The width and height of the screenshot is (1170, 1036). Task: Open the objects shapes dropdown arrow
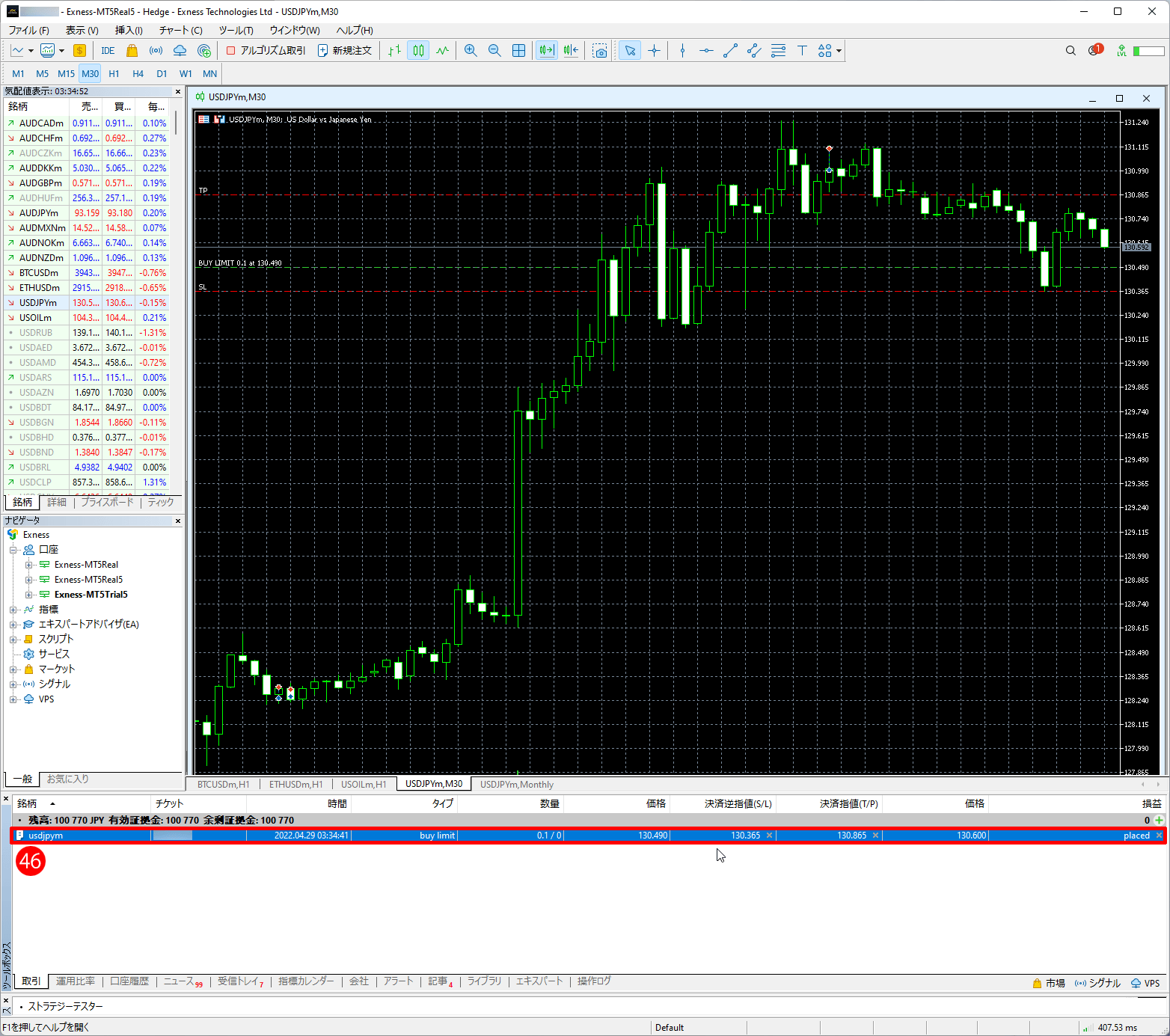(x=839, y=50)
